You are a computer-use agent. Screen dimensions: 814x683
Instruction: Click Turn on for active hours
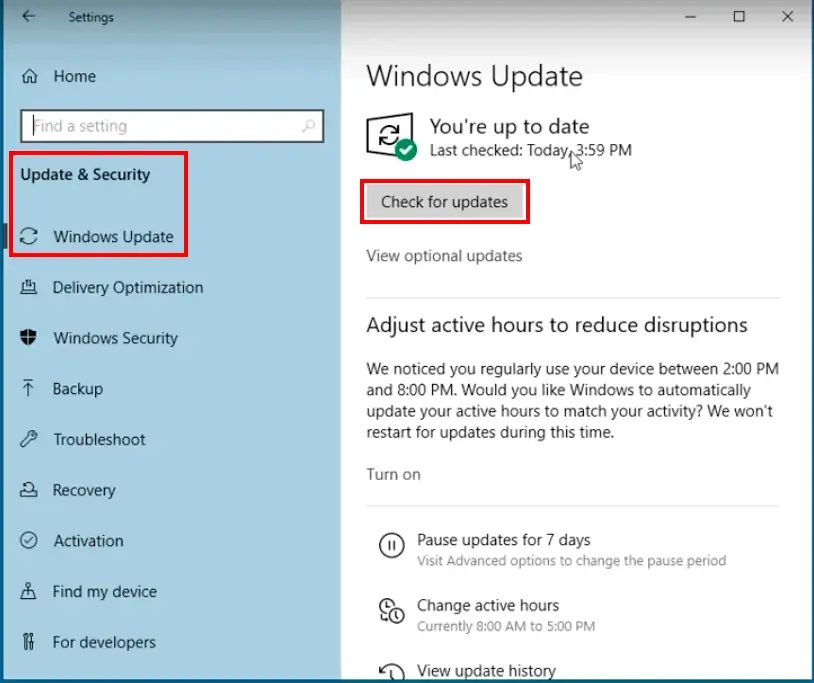(x=394, y=474)
